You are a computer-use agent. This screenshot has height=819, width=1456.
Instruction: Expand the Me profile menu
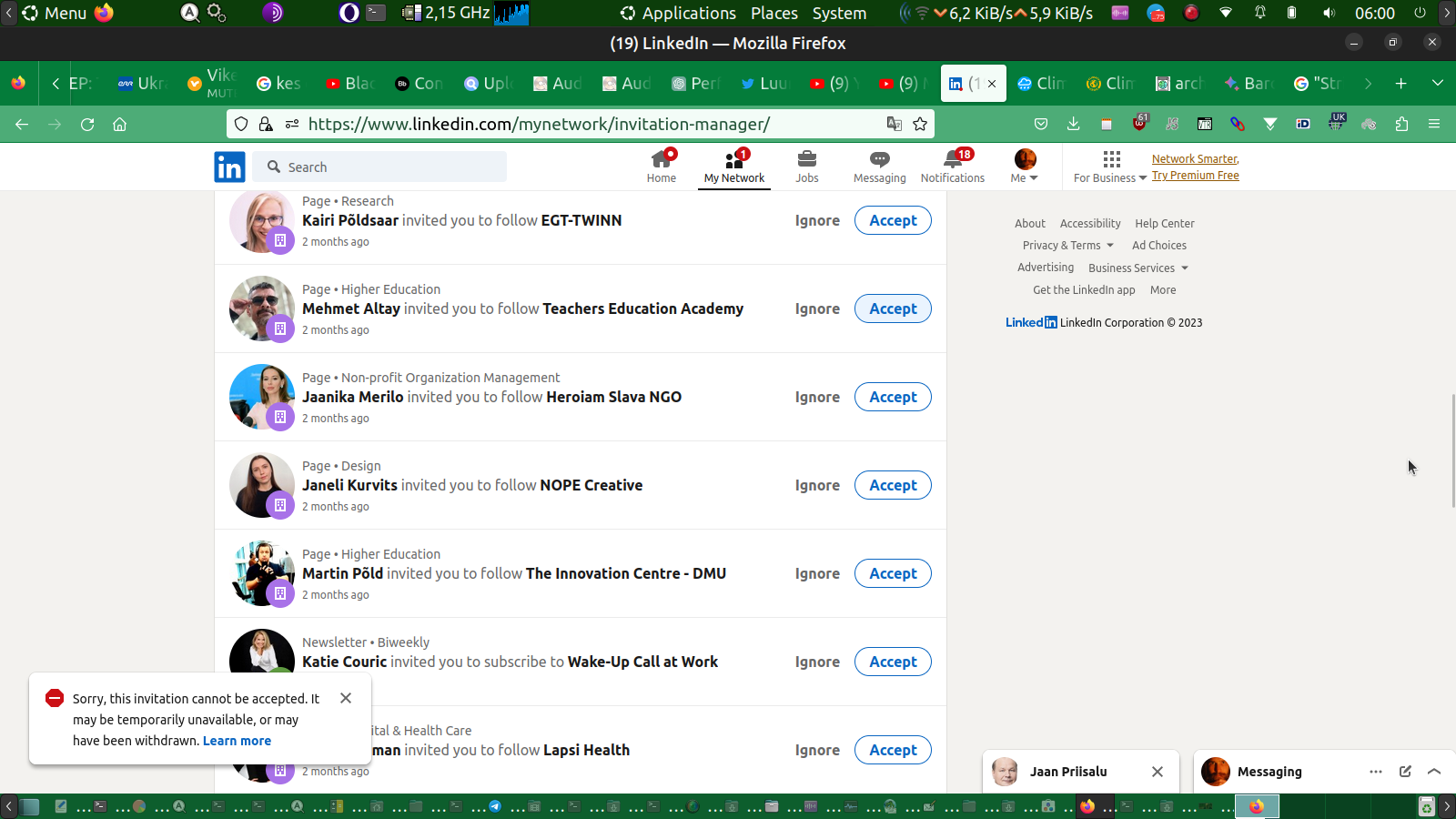pyautogui.click(x=1025, y=167)
